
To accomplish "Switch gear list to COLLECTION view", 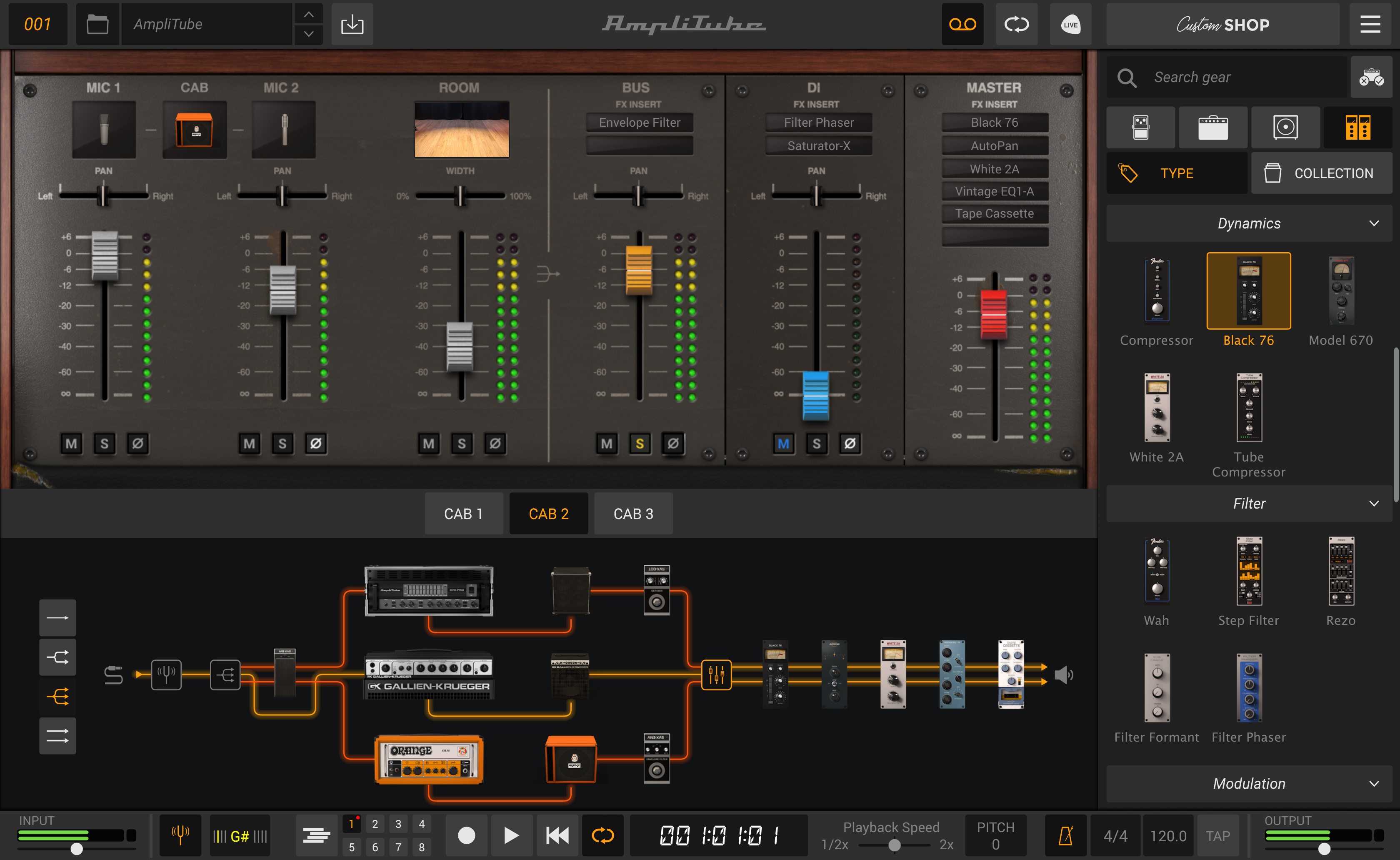I will [x=1322, y=173].
